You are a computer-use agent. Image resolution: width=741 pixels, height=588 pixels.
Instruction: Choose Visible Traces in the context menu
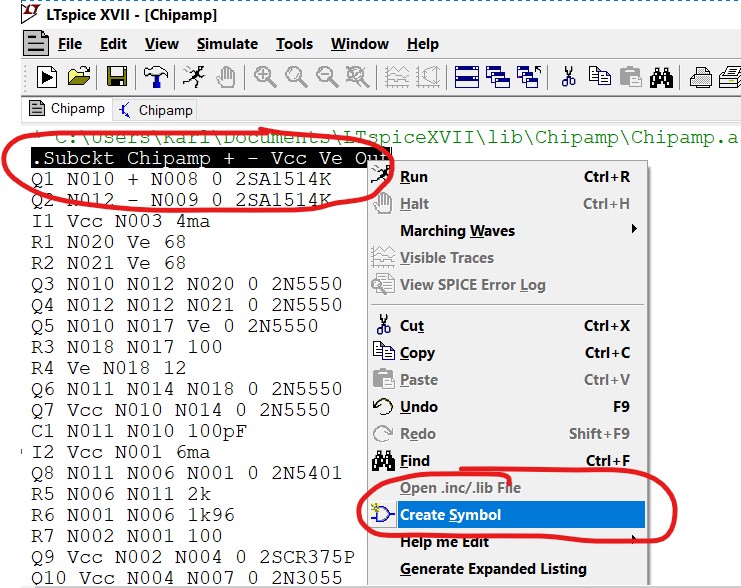507,258
